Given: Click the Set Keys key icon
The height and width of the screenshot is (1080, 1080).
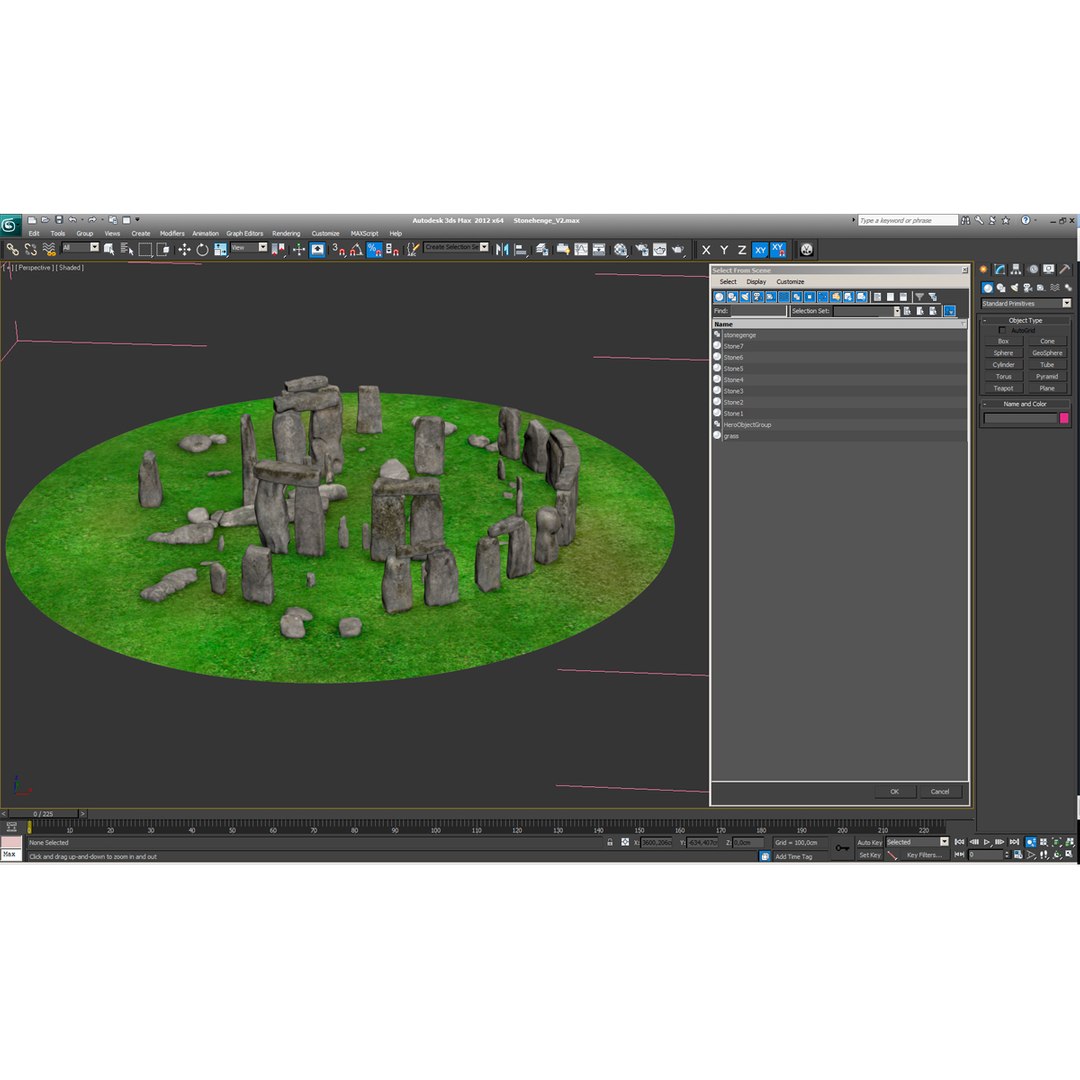Looking at the screenshot, I should point(842,848).
